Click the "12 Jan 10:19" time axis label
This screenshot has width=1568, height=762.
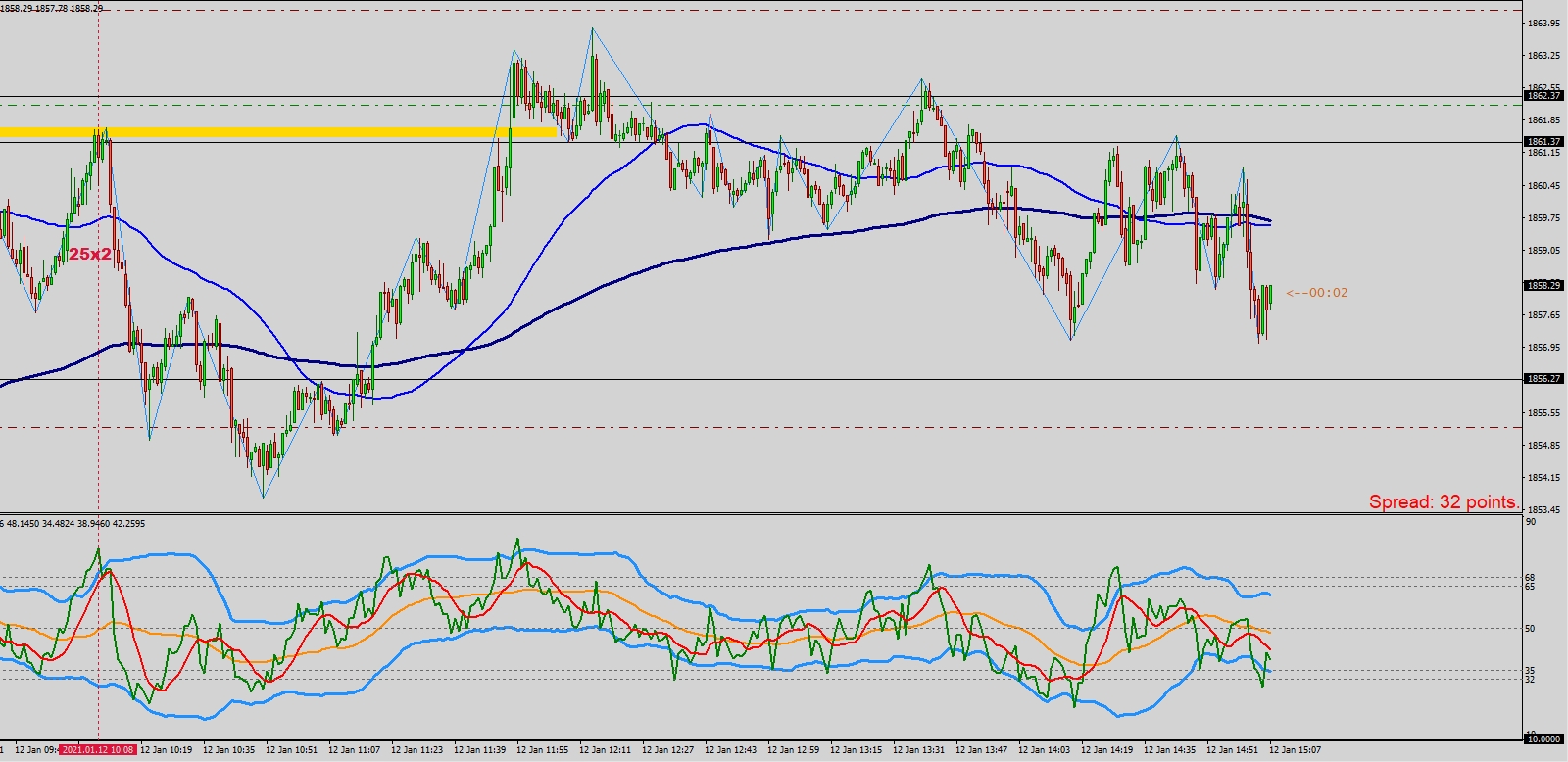166,750
